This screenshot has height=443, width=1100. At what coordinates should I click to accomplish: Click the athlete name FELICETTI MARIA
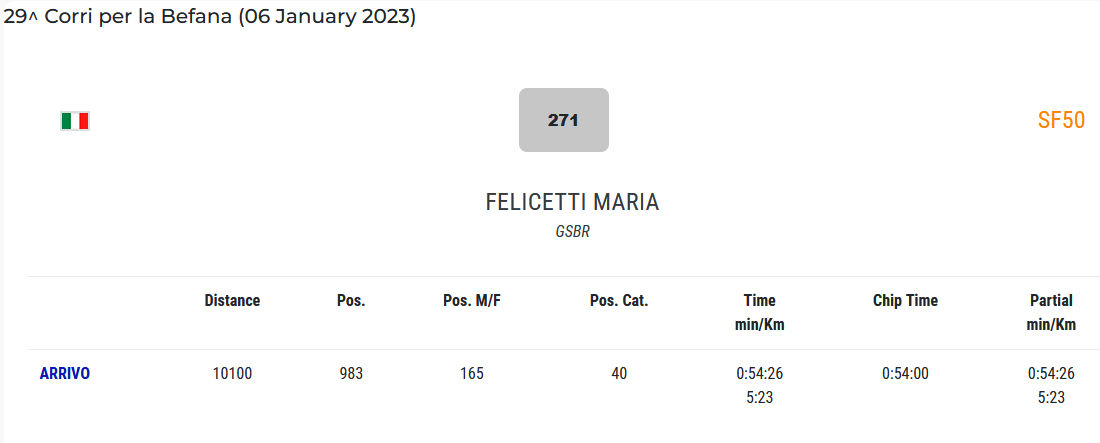pyautogui.click(x=572, y=202)
